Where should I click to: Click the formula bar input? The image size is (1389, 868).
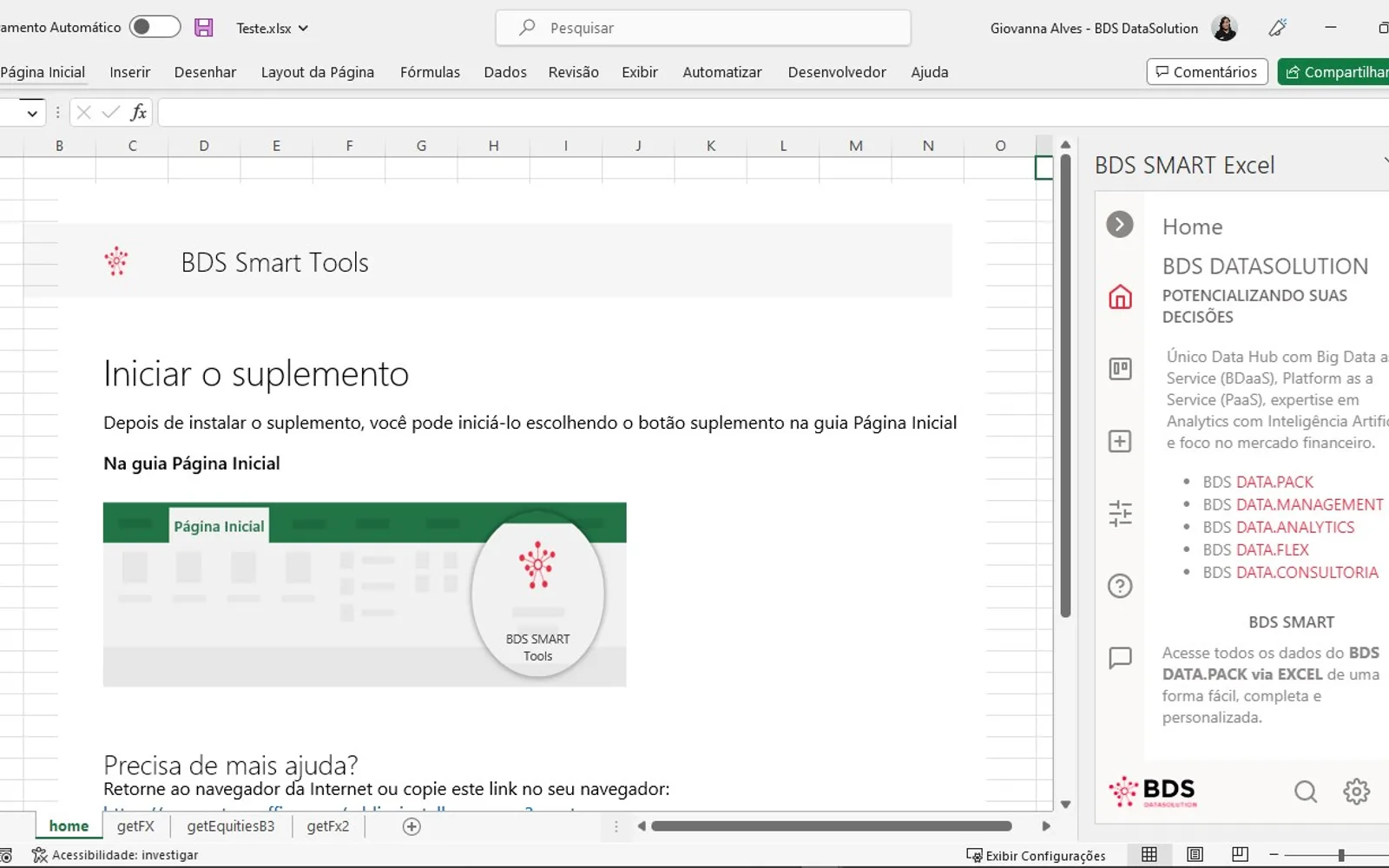(773, 112)
